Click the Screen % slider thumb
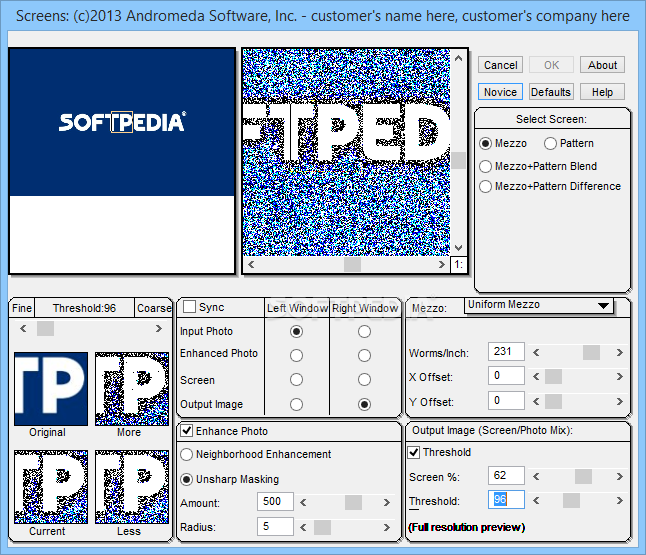Viewport: 646px width, 555px height. point(583,477)
